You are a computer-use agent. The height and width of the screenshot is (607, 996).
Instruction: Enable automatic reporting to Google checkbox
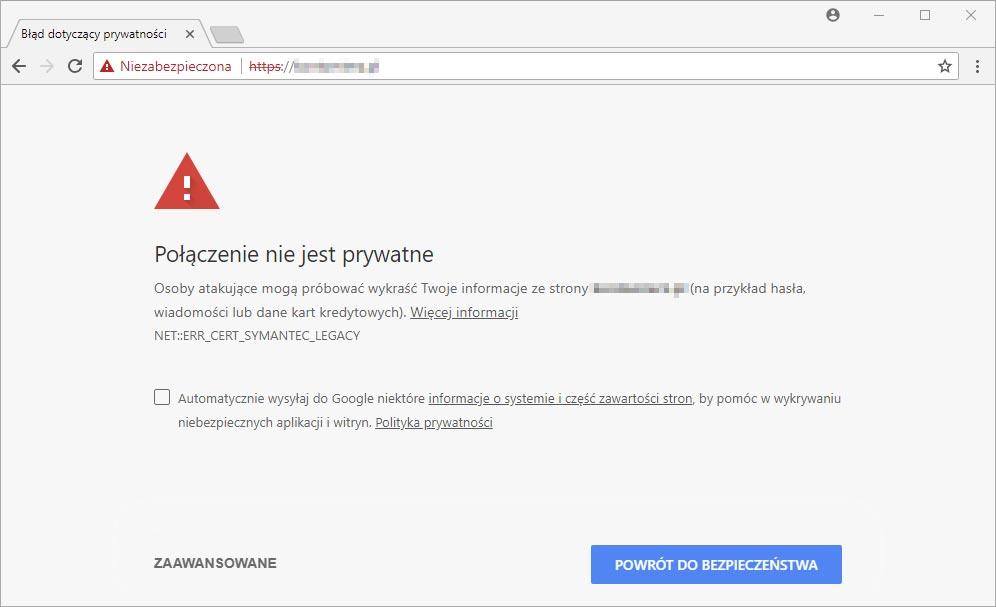click(162, 397)
